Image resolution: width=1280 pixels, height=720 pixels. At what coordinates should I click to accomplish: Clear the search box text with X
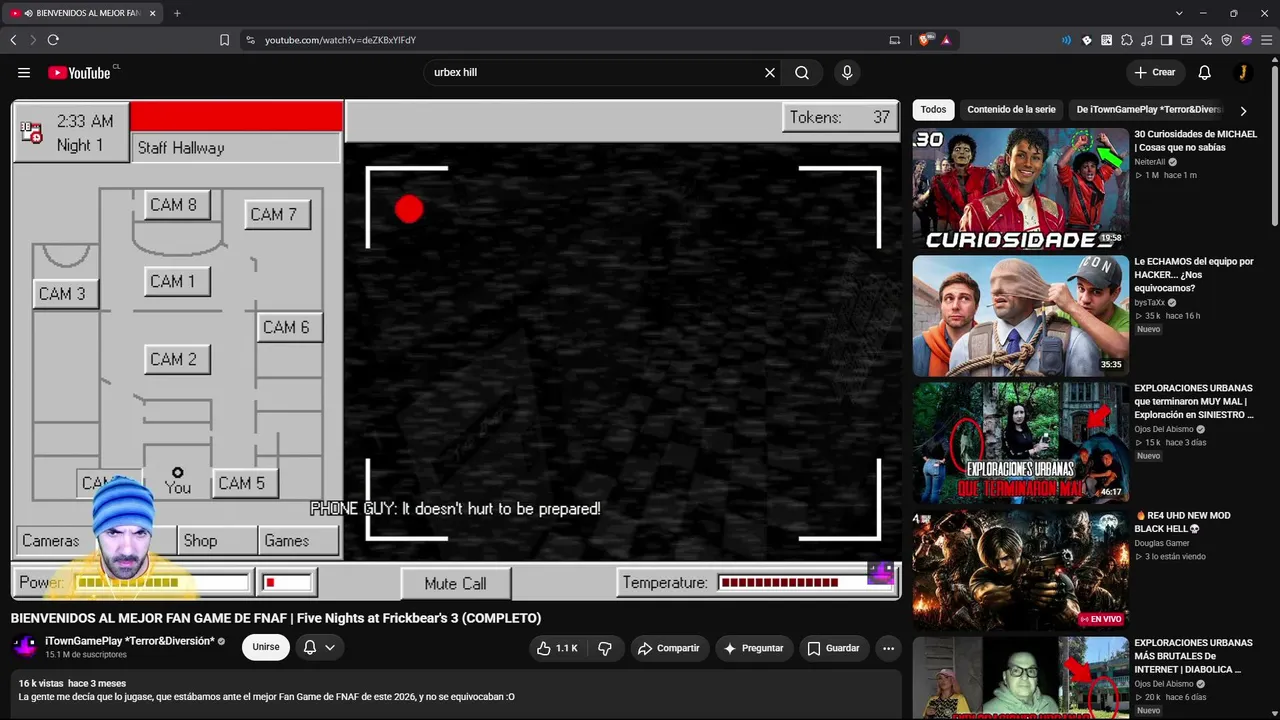point(770,72)
